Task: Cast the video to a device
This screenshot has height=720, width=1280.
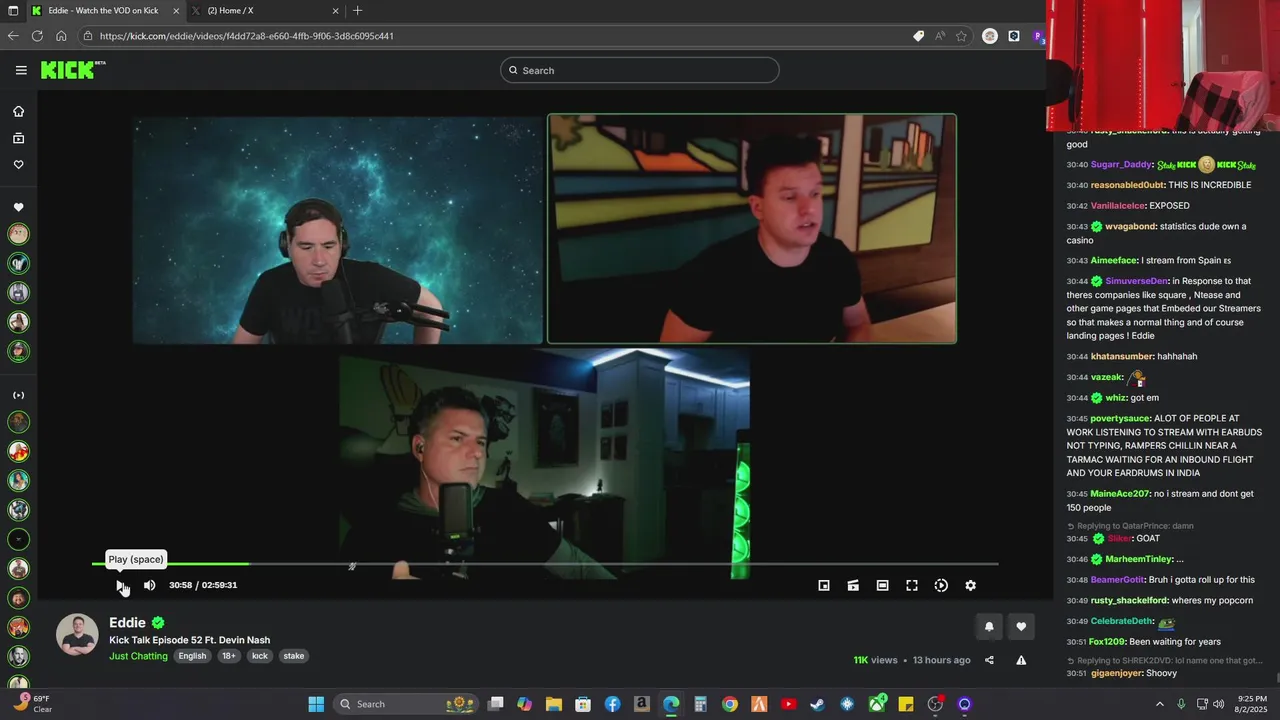Action: (853, 585)
